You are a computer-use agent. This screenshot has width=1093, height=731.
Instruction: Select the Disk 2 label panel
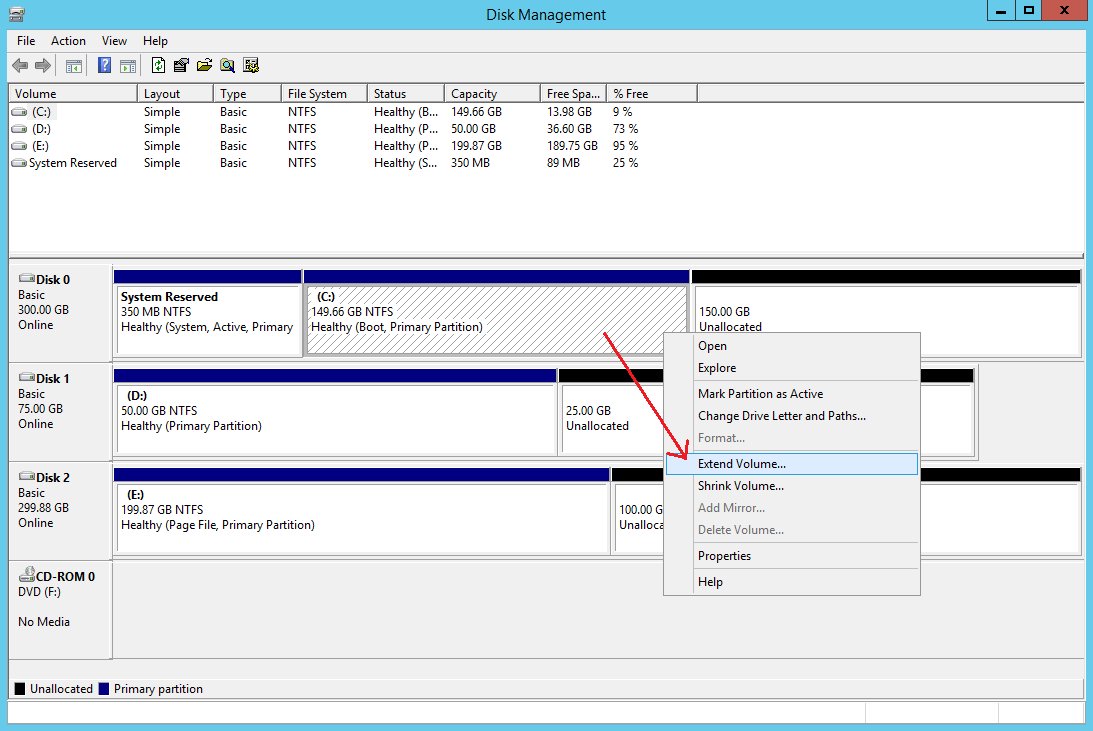point(60,510)
